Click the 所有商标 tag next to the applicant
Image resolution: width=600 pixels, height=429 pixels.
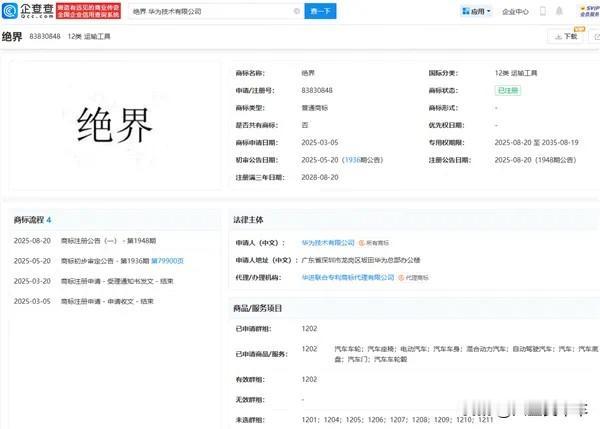tap(374, 243)
